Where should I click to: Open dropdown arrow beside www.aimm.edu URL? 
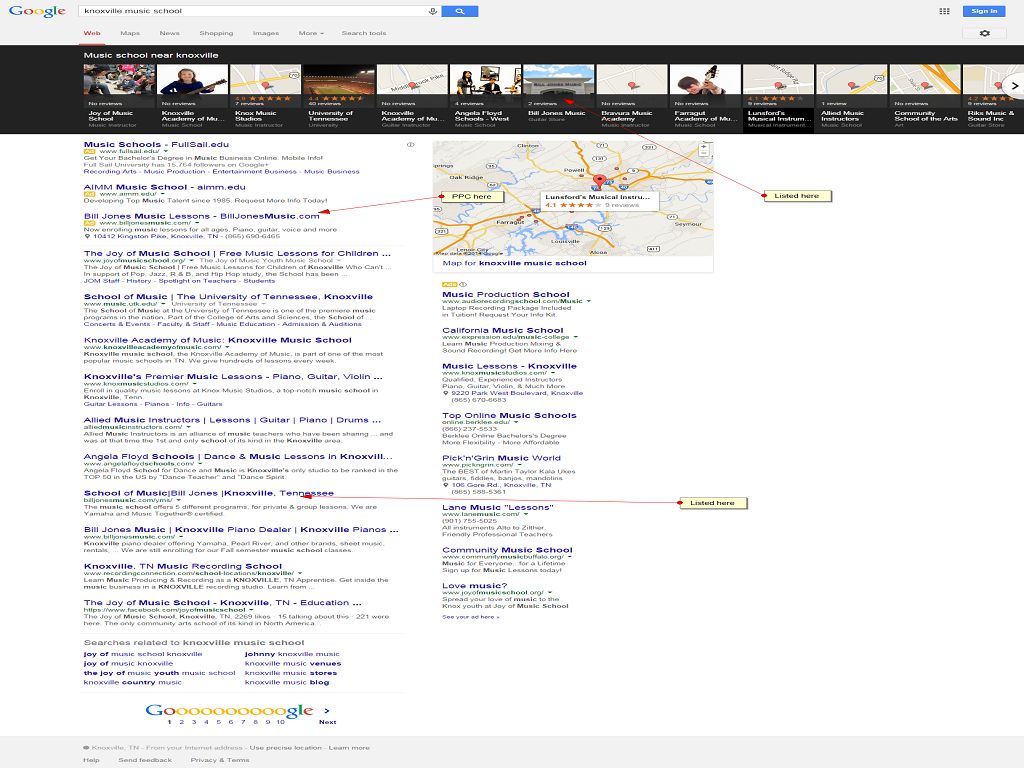tap(162, 194)
